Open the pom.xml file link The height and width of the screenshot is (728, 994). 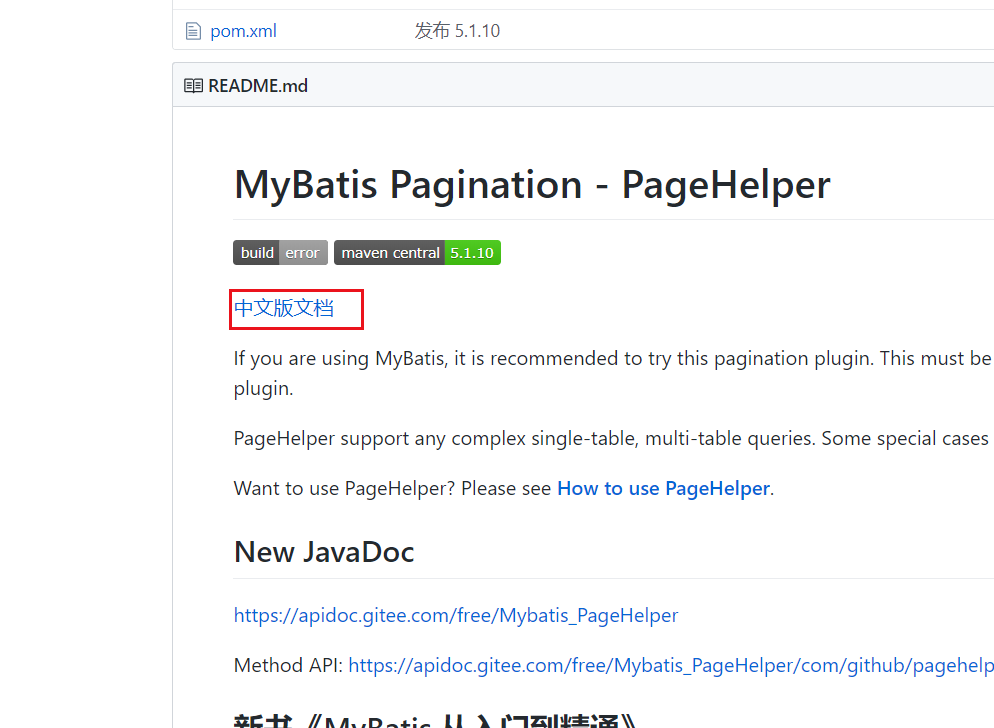tap(243, 31)
